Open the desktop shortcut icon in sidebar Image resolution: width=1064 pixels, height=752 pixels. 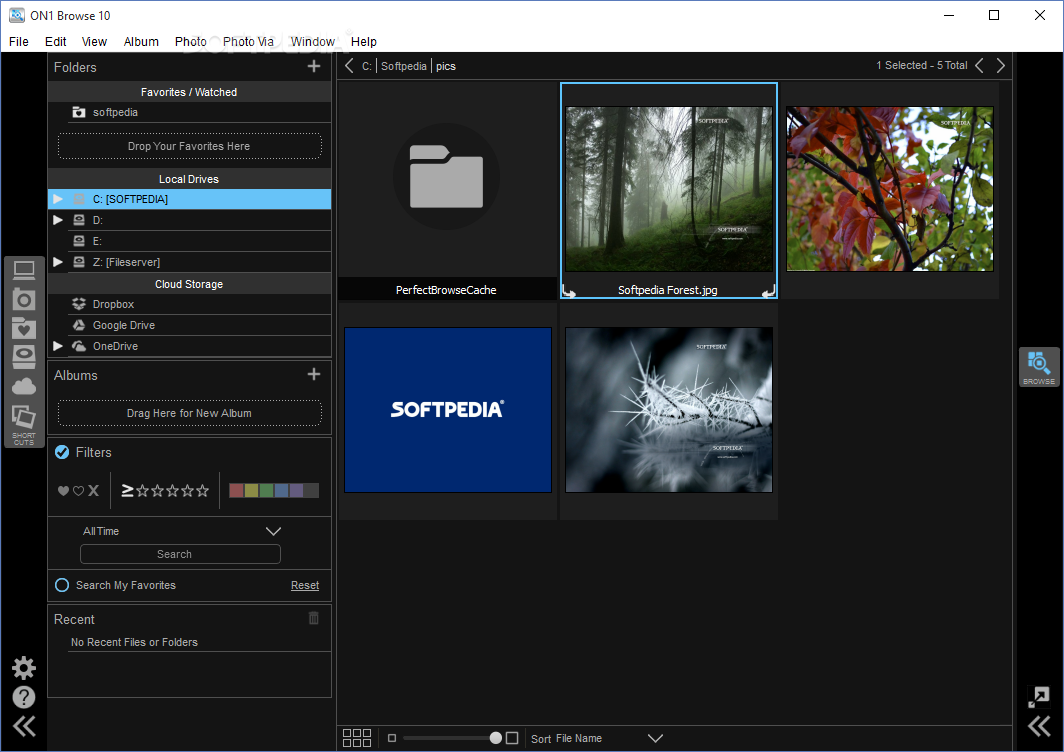(x=24, y=270)
